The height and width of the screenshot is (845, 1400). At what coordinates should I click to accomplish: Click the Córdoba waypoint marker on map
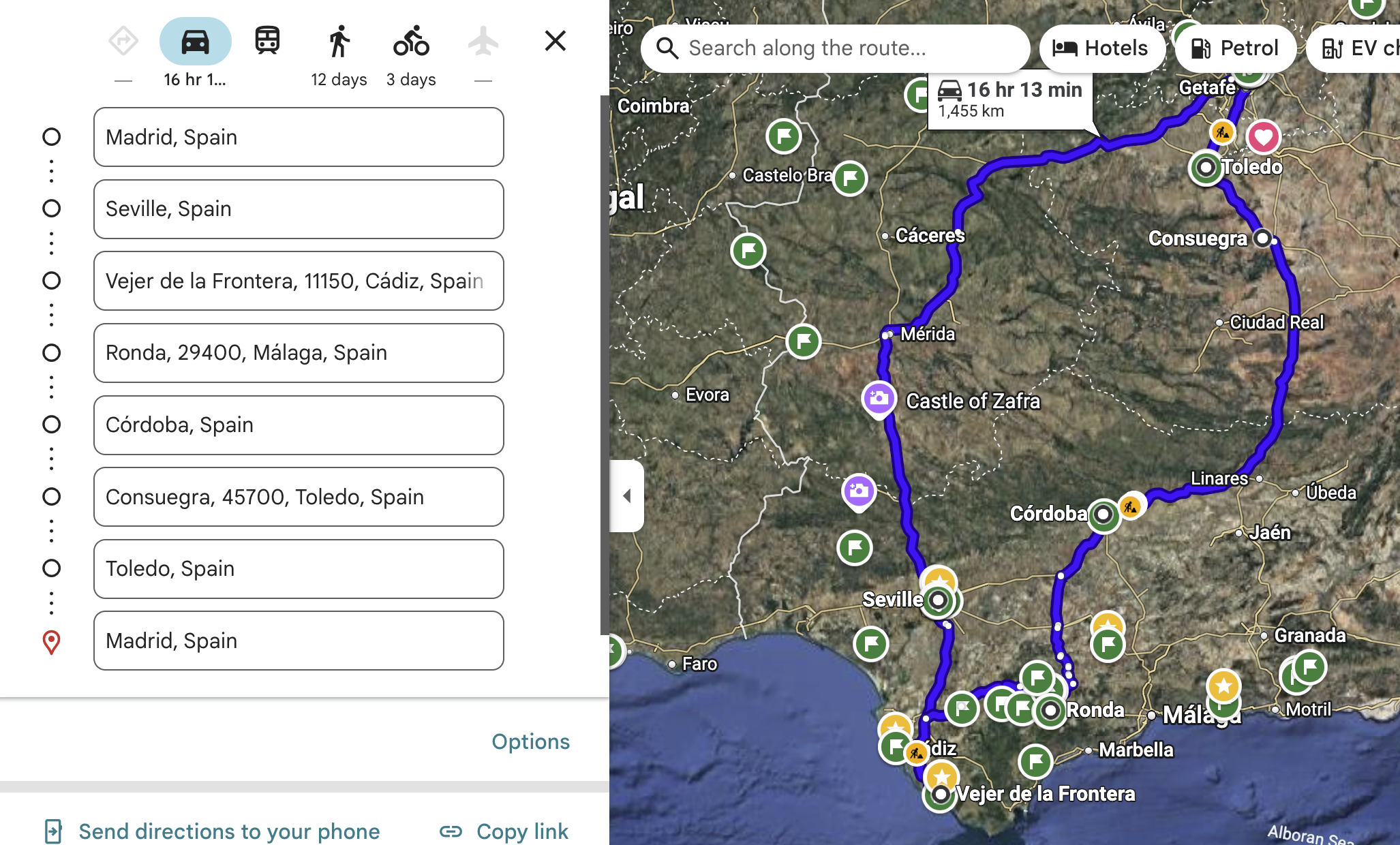(x=1104, y=514)
